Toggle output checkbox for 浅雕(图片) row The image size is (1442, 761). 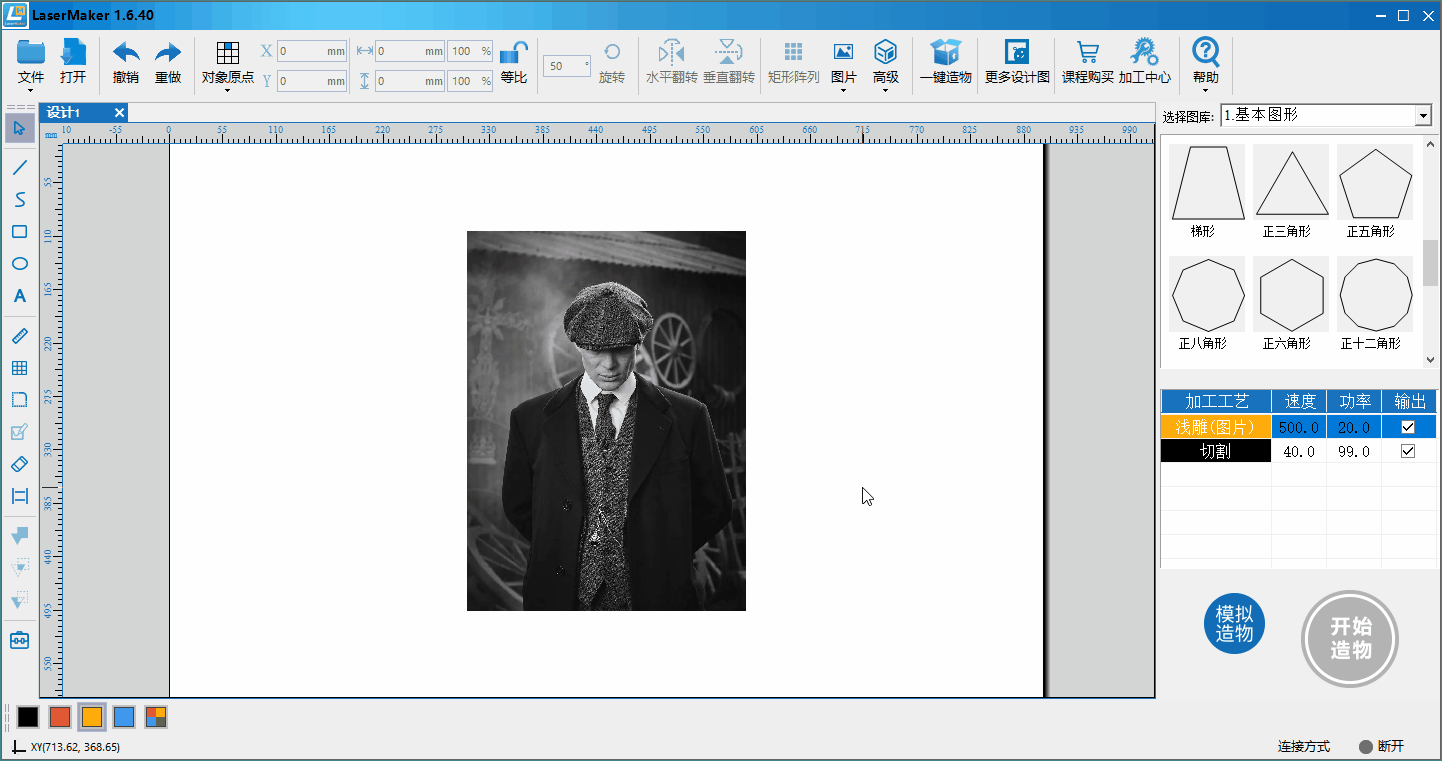[1408, 427]
